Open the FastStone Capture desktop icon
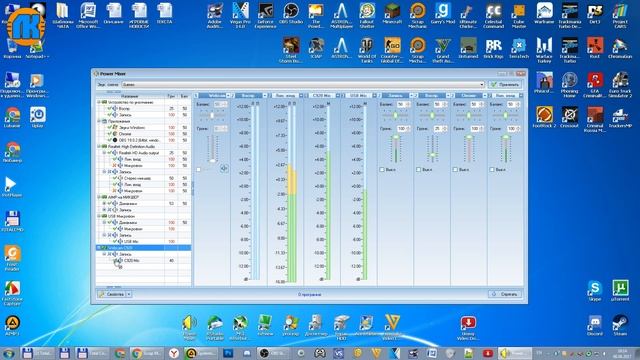640x360 pixels. (12, 293)
